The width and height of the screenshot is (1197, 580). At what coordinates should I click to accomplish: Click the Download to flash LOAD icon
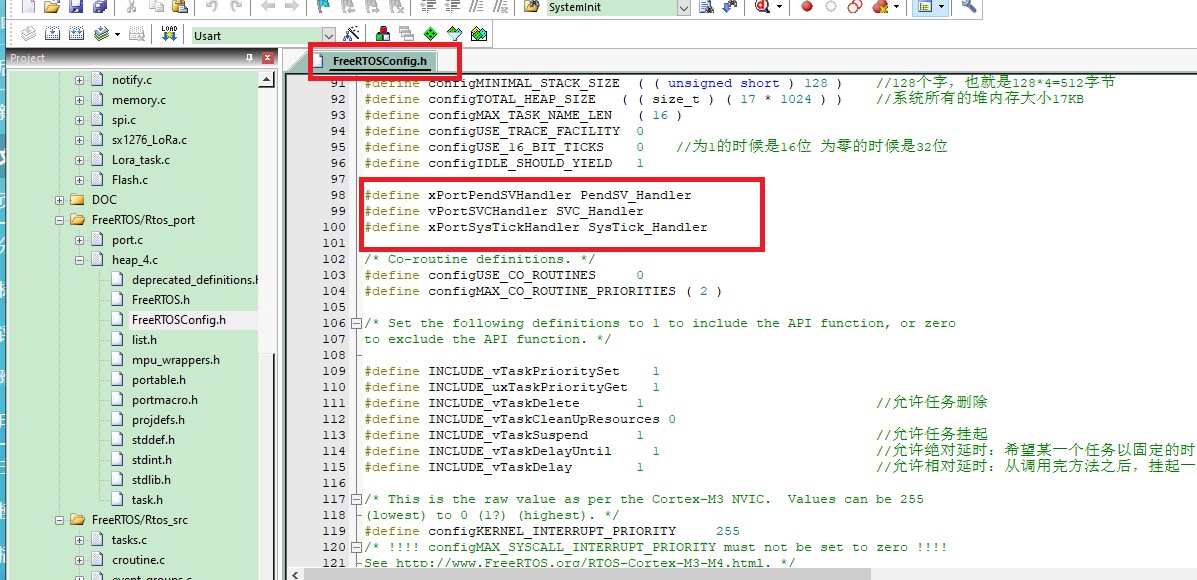[167, 35]
